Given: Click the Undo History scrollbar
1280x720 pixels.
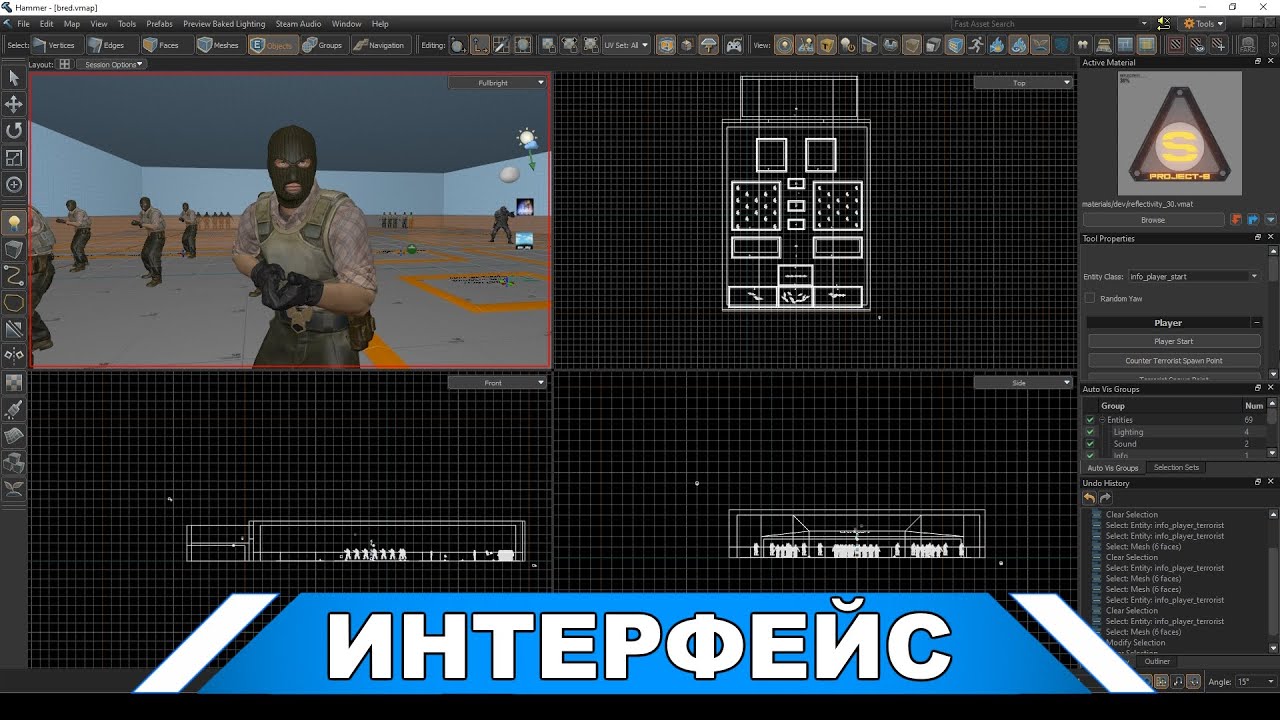Looking at the screenshot, I should point(1273,580).
